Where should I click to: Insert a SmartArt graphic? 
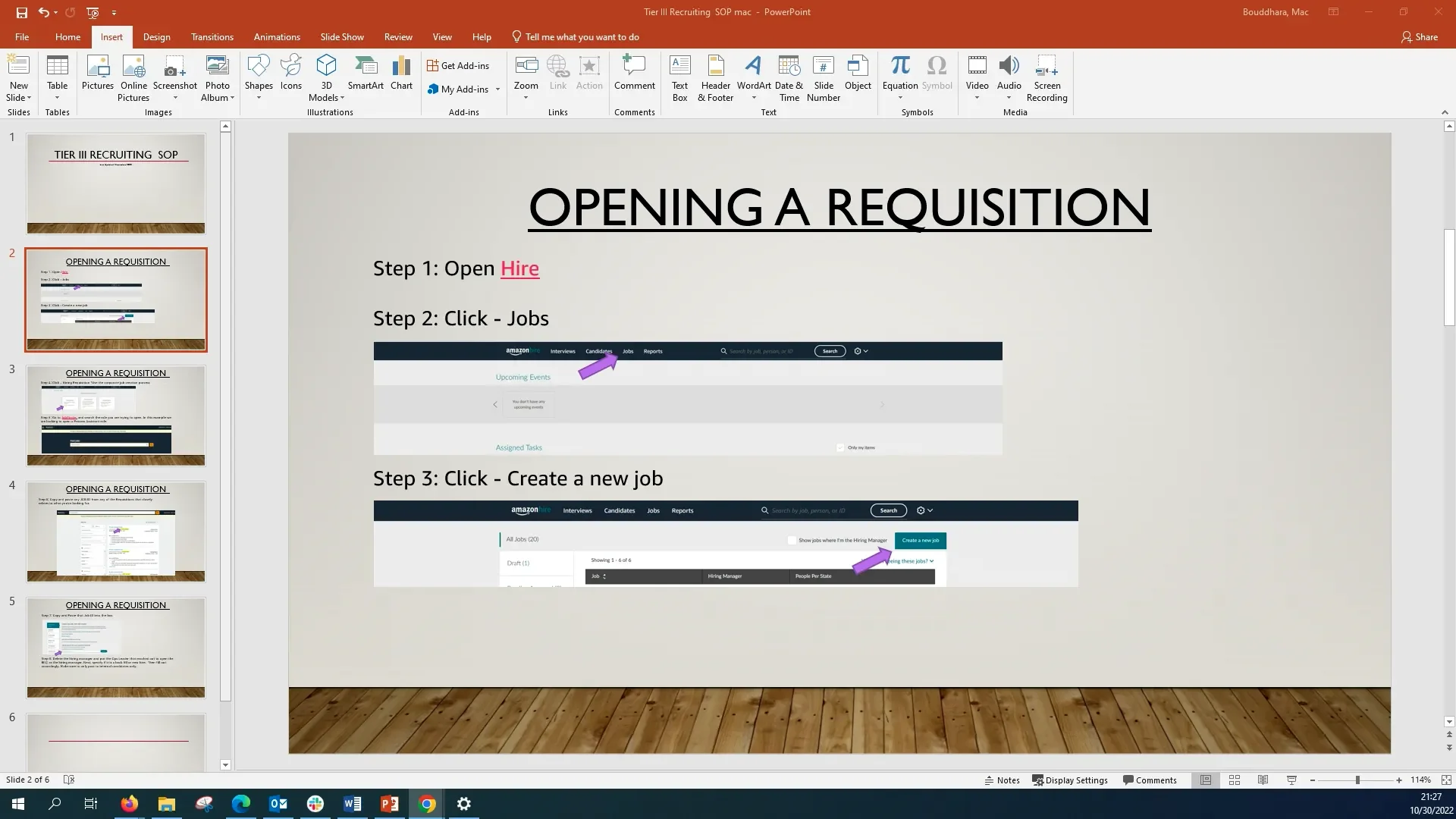tap(366, 75)
